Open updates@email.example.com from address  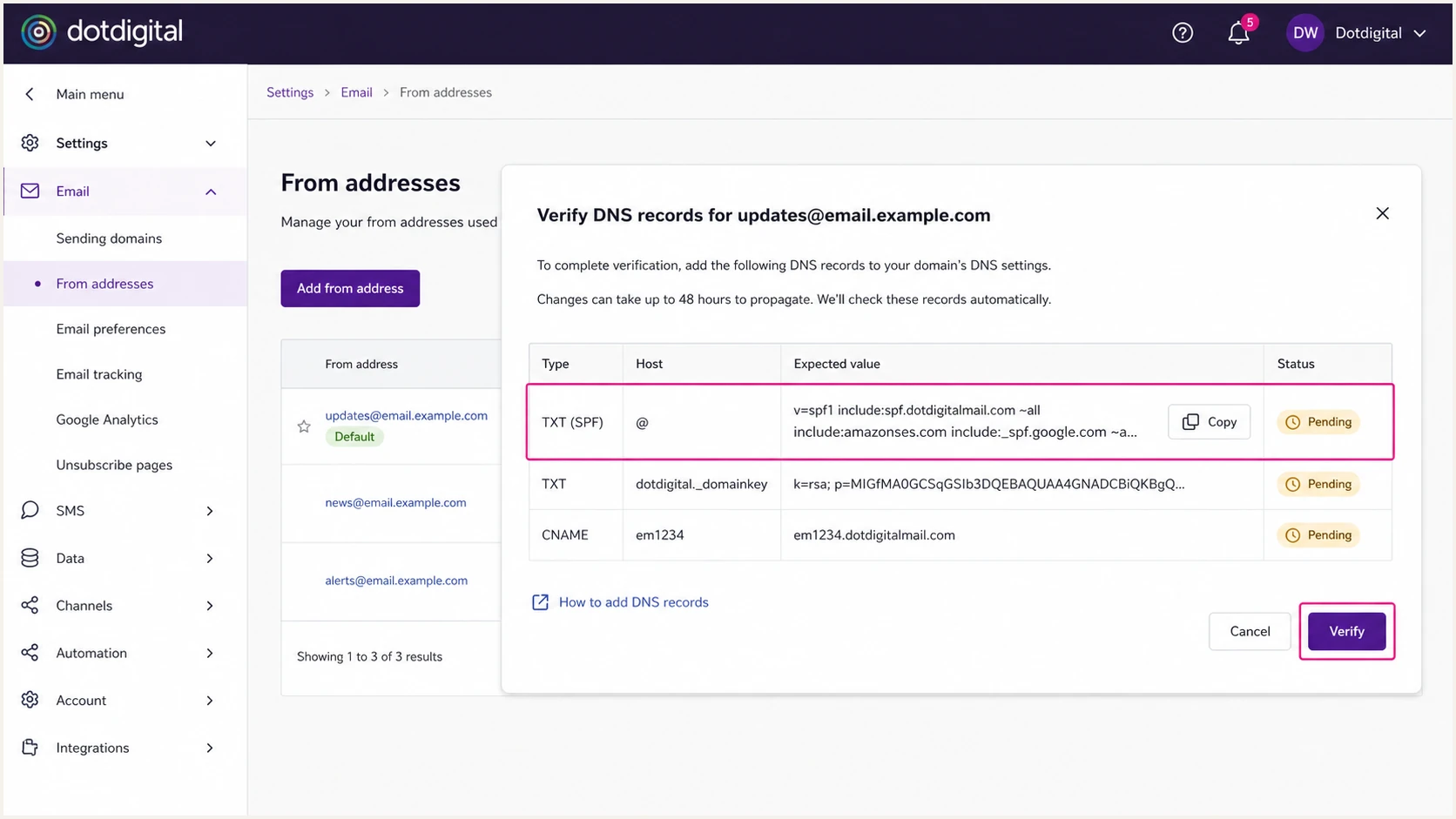click(x=406, y=415)
